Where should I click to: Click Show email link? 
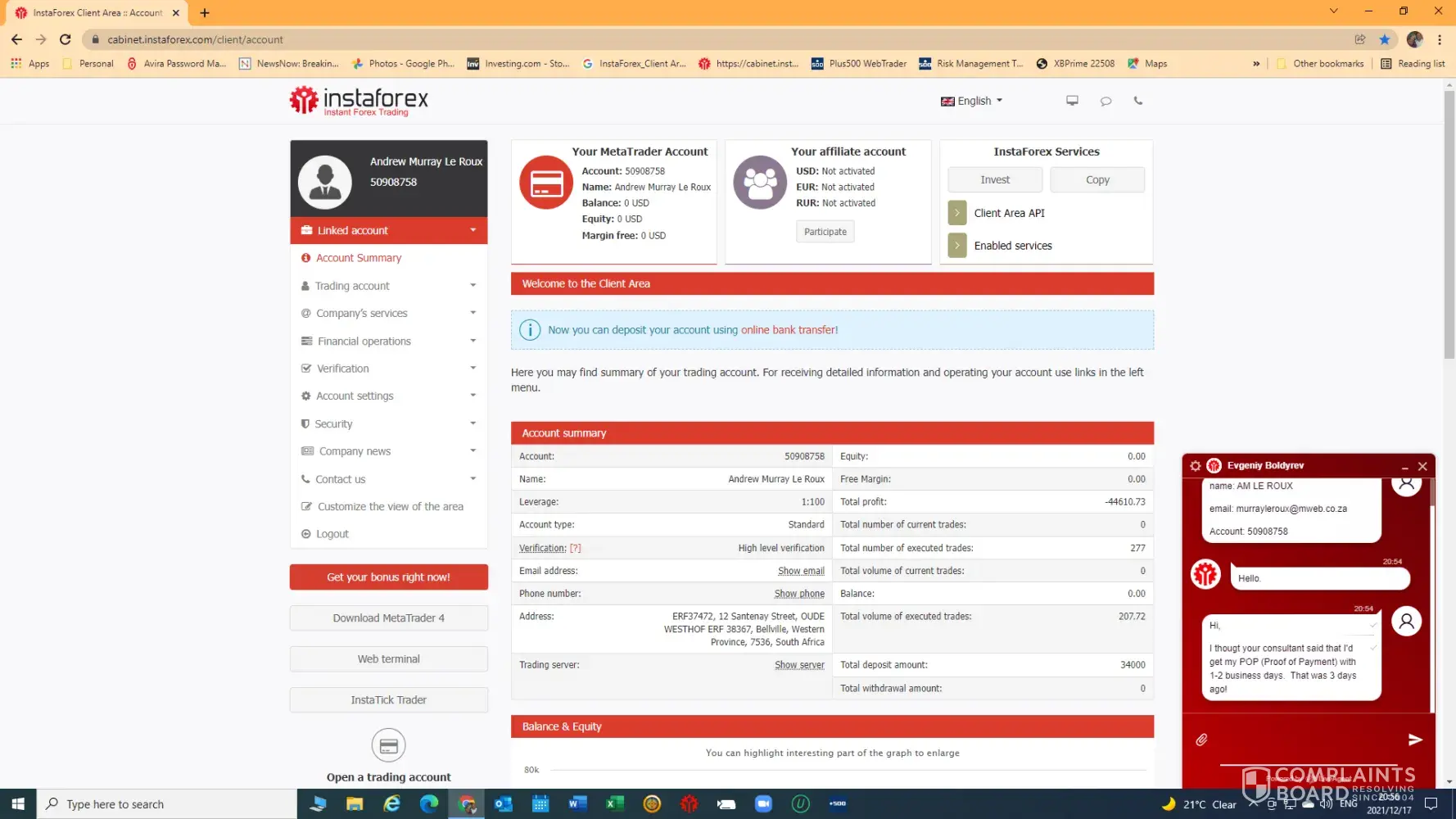[x=800, y=571]
